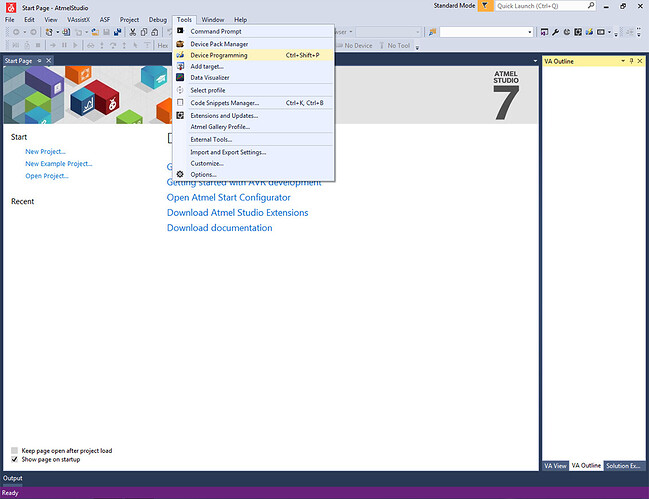The image size is (649, 499).
Task: Click the No Device toolbar button
Action: coord(355,46)
